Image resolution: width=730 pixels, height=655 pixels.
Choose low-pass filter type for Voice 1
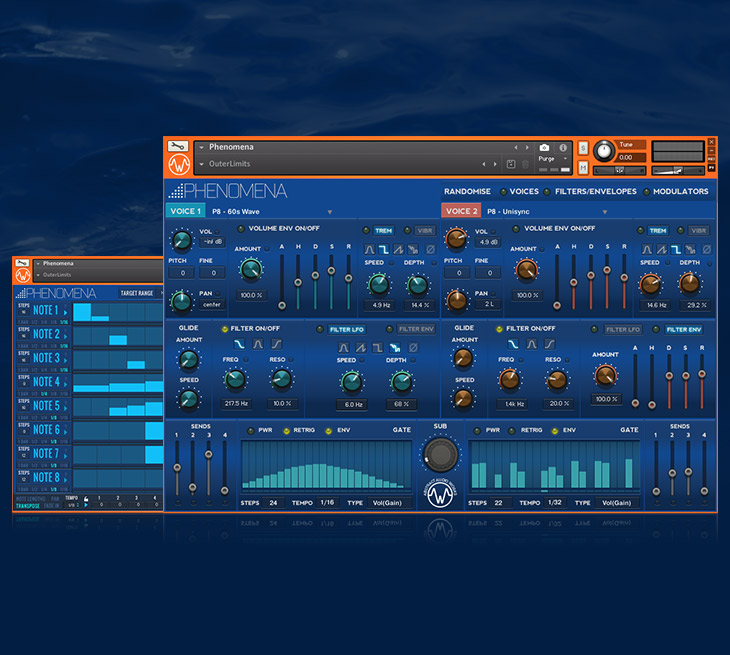(239, 344)
